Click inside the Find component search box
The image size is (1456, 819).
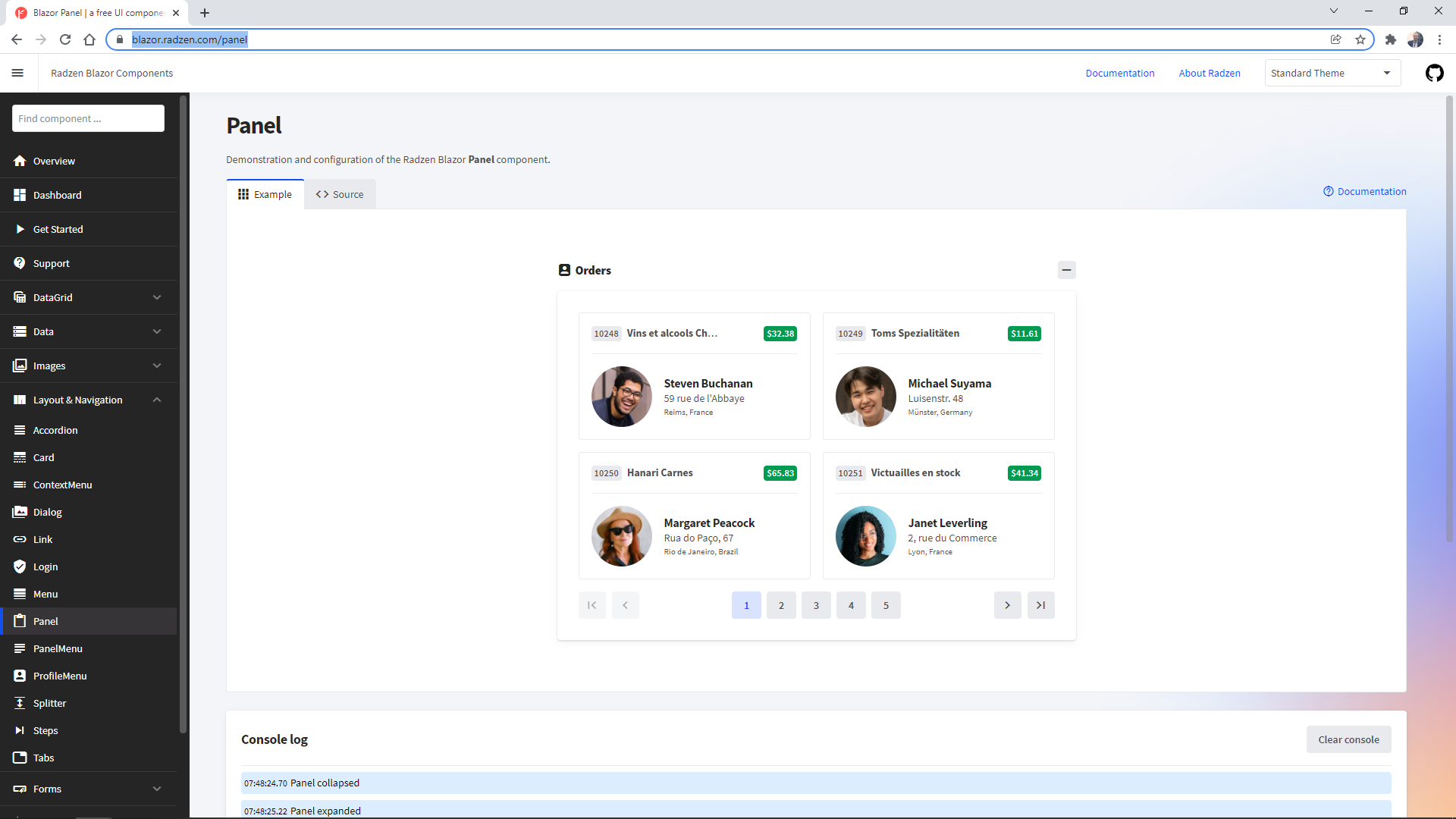coord(88,118)
